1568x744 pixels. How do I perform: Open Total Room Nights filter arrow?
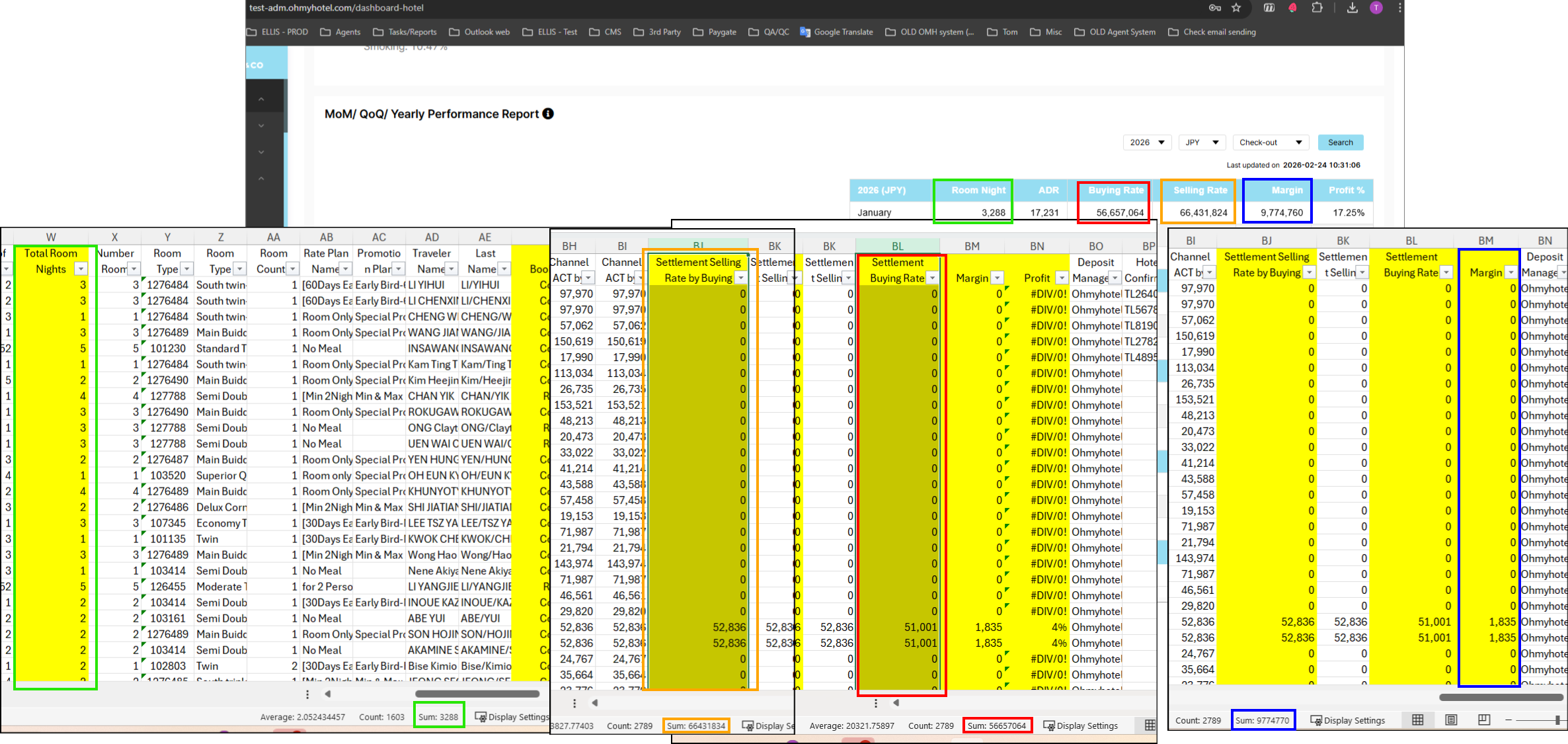pos(81,269)
